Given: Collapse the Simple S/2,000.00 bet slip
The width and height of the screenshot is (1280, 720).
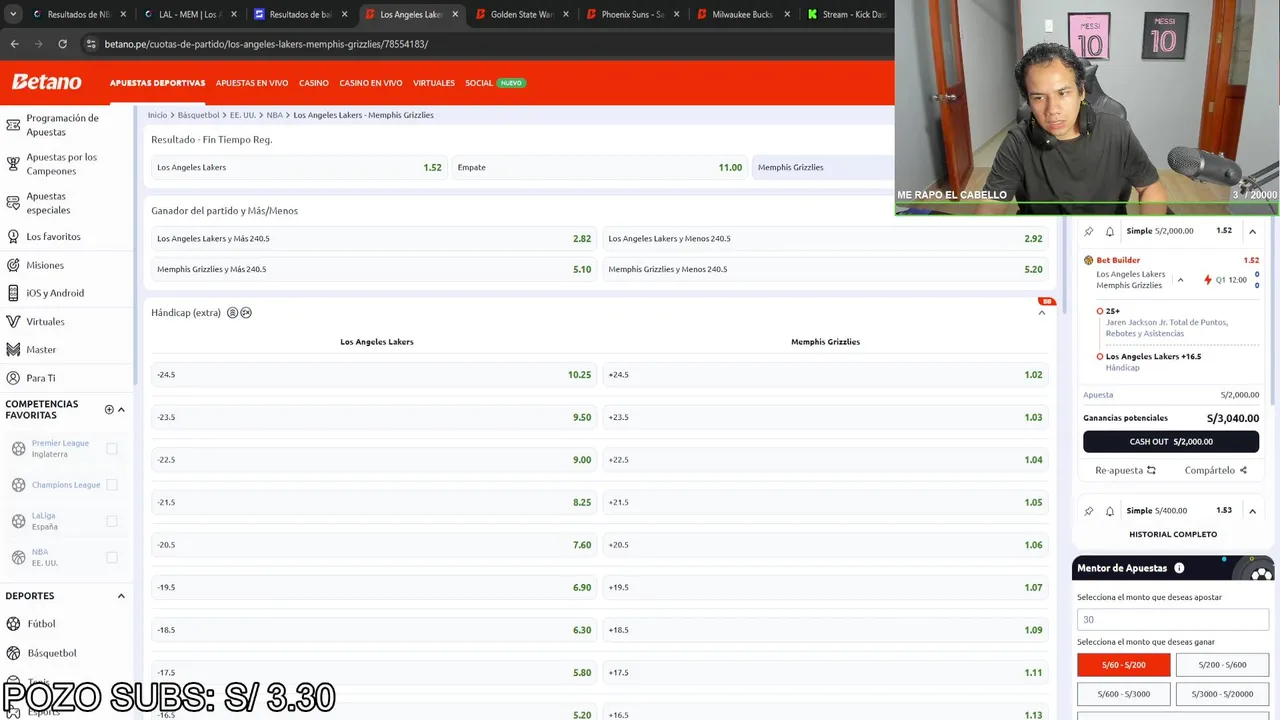Looking at the screenshot, I should tap(1252, 231).
